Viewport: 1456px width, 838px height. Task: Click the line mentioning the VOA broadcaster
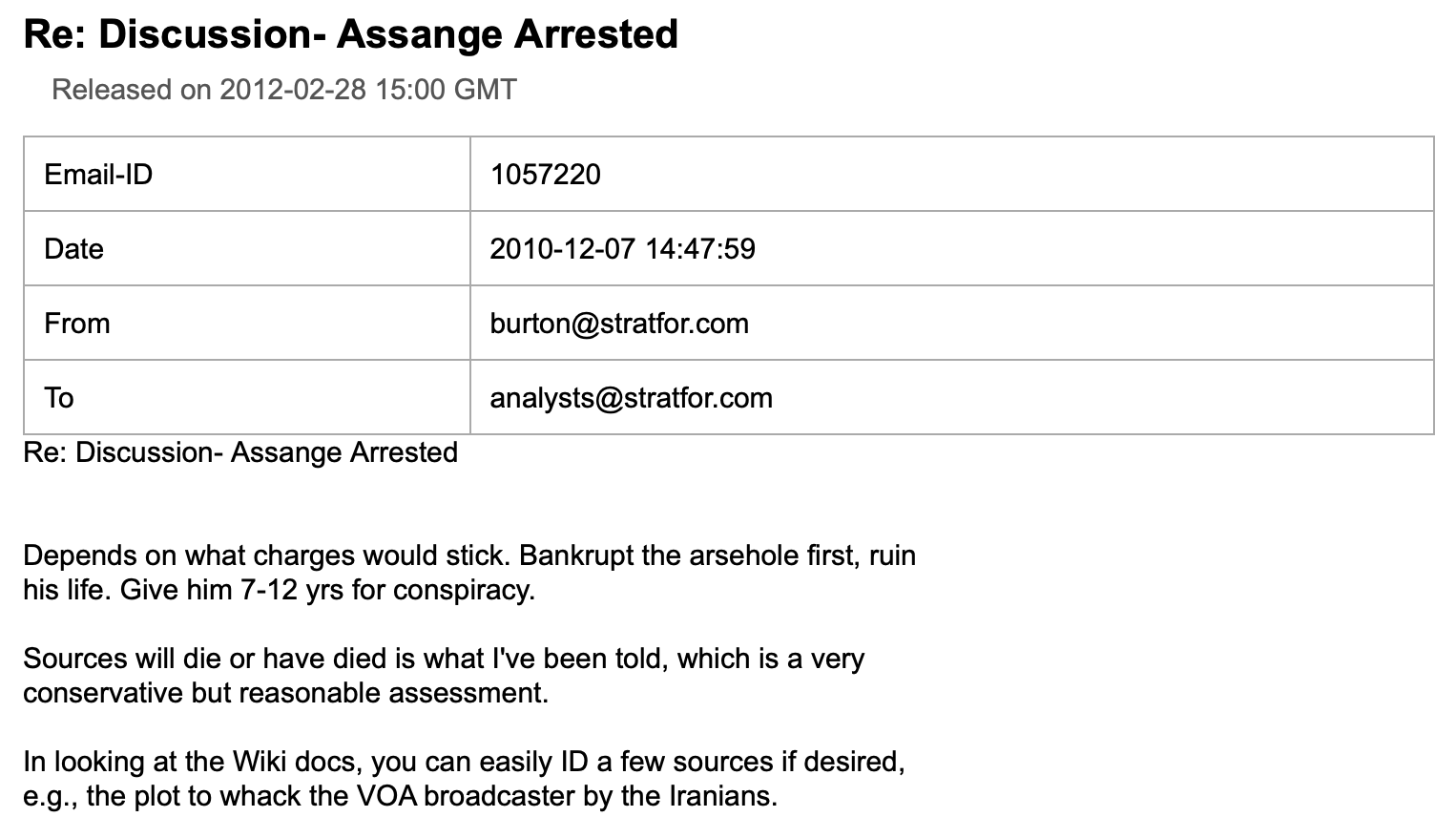click(401, 796)
